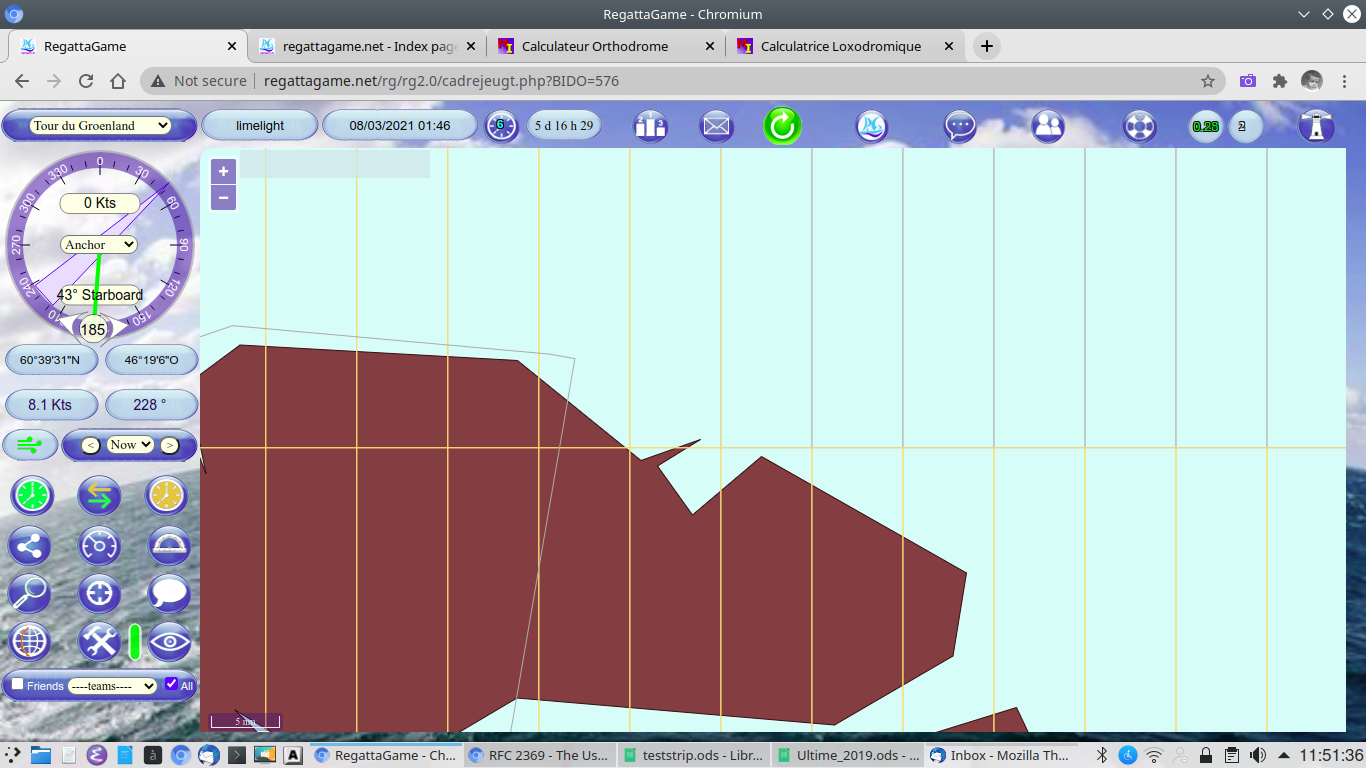Click the volume icon in system tray

click(1258, 755)
